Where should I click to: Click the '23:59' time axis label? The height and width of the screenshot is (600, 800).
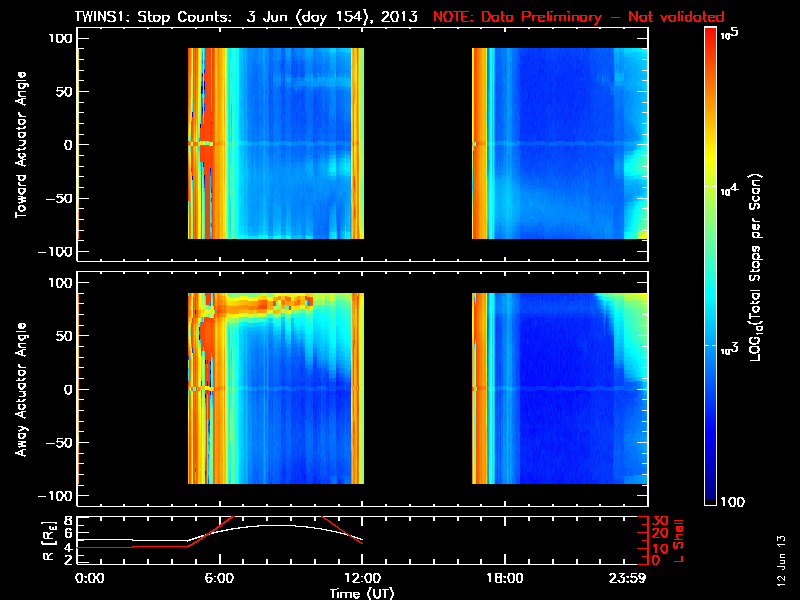[x=628, y=578]
